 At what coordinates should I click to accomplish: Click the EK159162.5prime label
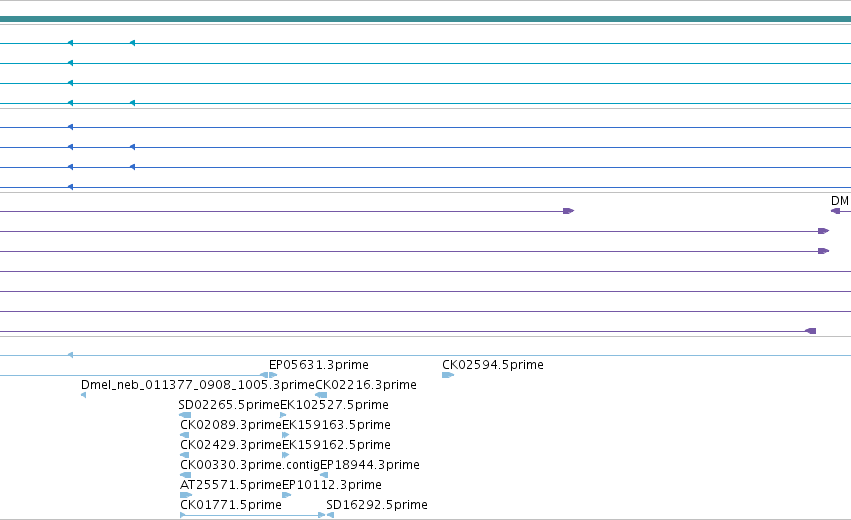pos(336,445)
